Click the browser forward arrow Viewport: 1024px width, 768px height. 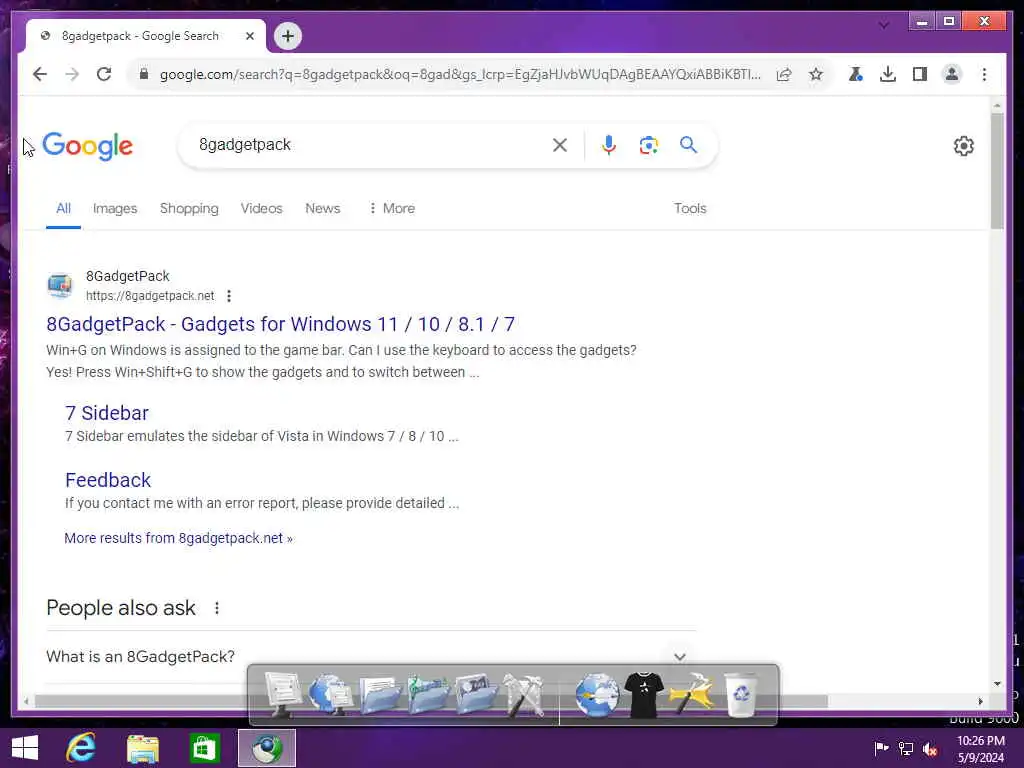72,74
